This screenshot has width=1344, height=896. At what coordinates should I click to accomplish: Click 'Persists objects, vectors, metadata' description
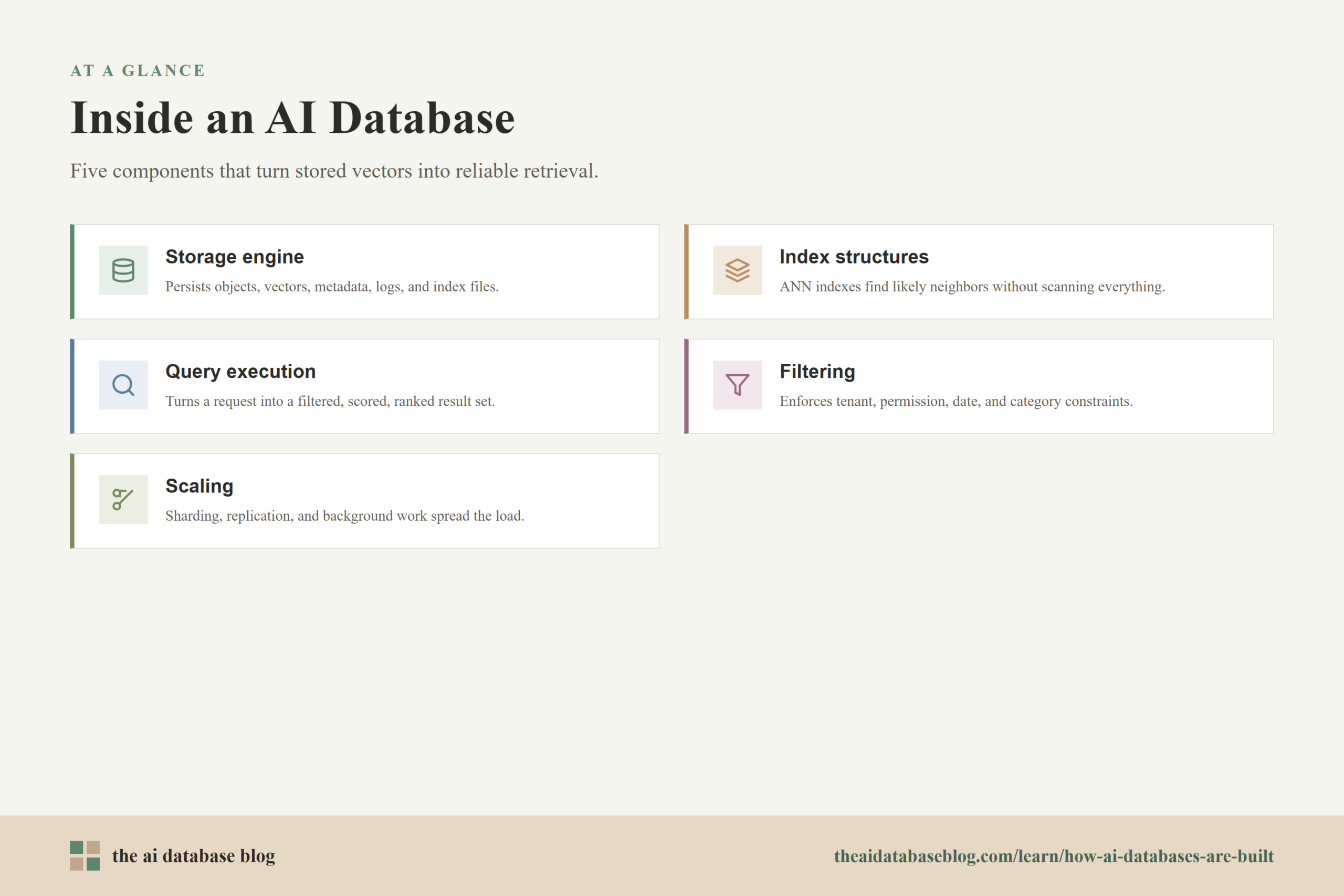point(332,287)
